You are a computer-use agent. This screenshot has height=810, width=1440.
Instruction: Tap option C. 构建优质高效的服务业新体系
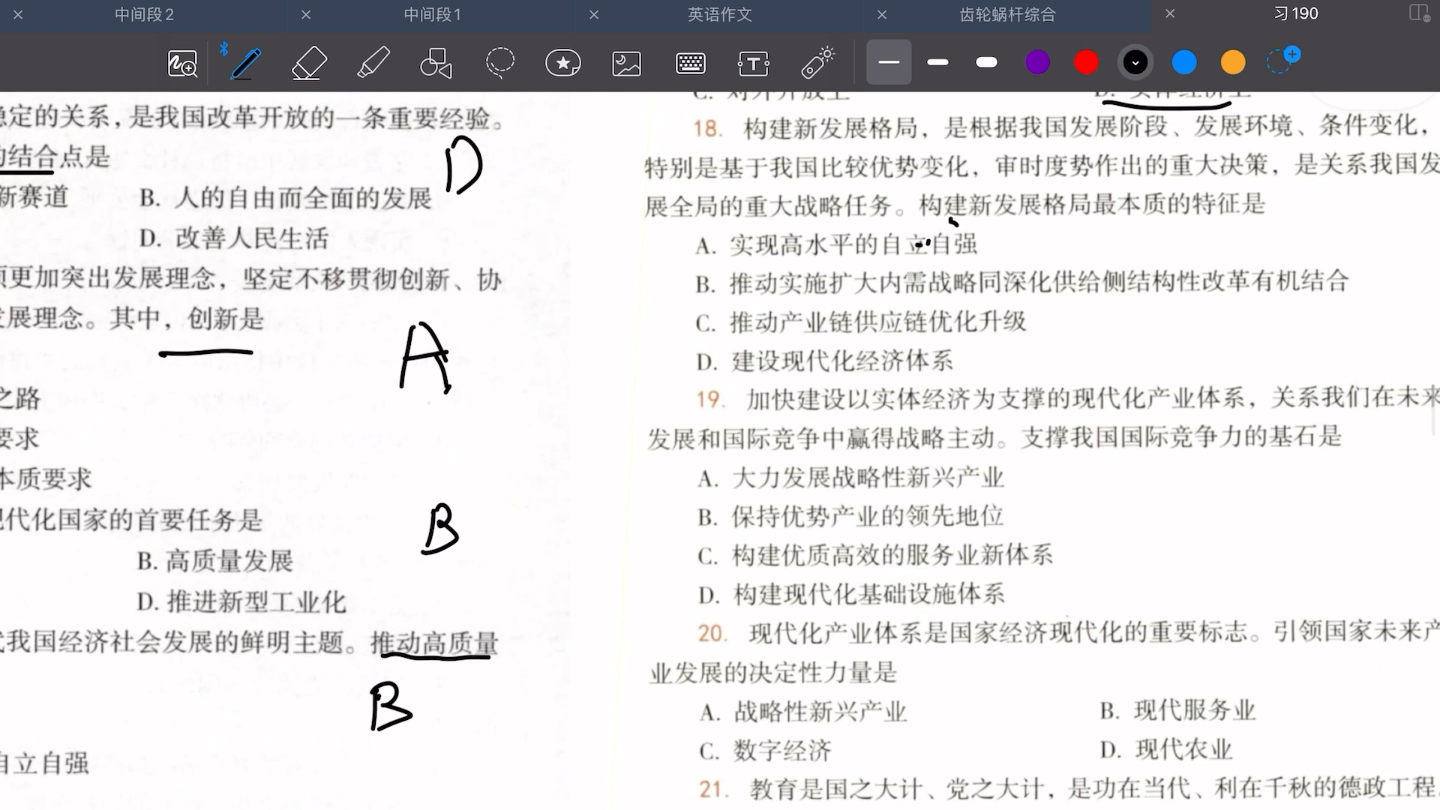pyautogui.click(x=875, y=555)
